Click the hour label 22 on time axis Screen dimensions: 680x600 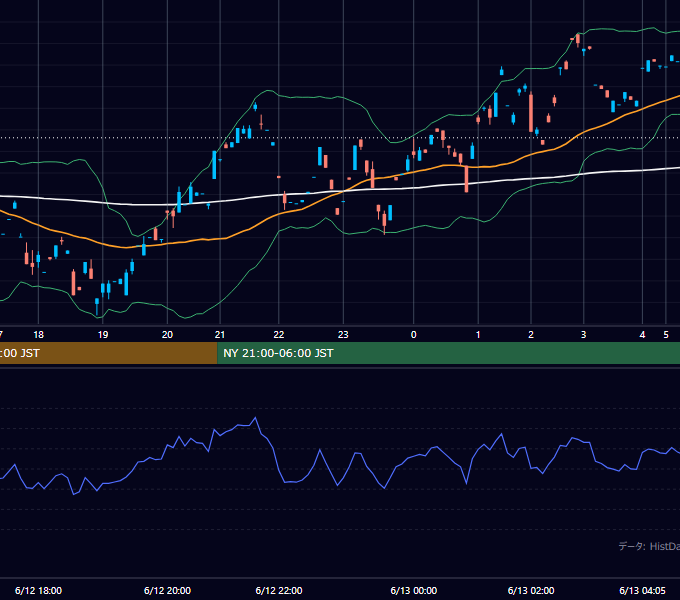(279, 335)
